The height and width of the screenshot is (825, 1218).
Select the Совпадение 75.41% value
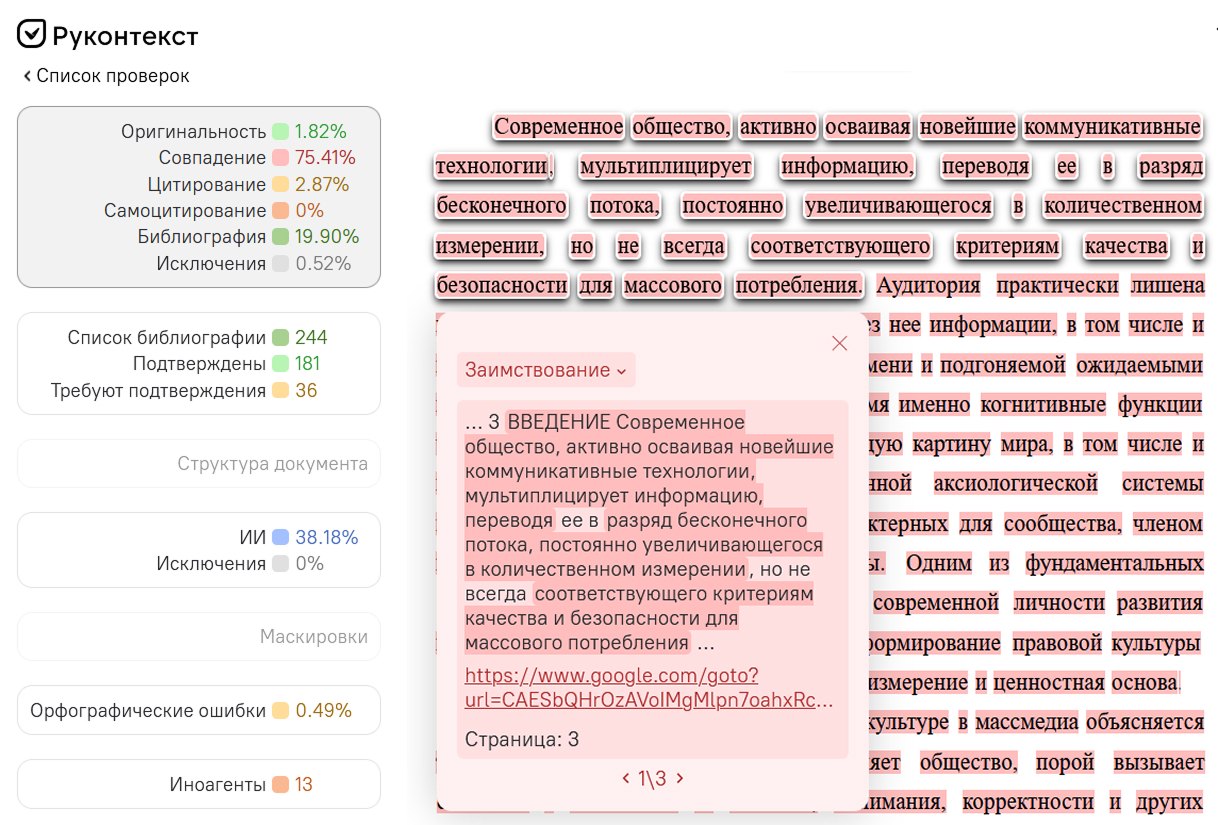(x=325, y=158)
